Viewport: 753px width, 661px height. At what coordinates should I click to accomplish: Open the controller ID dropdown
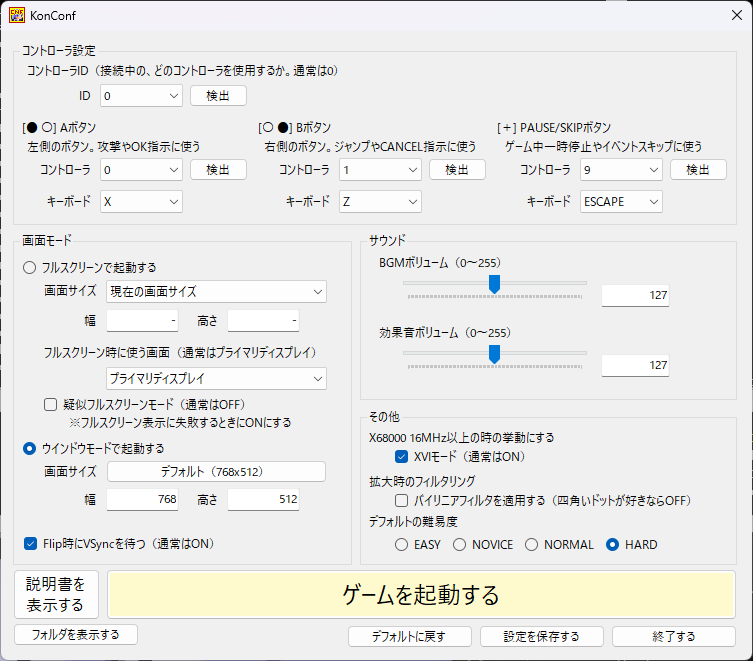coord(140,96)
